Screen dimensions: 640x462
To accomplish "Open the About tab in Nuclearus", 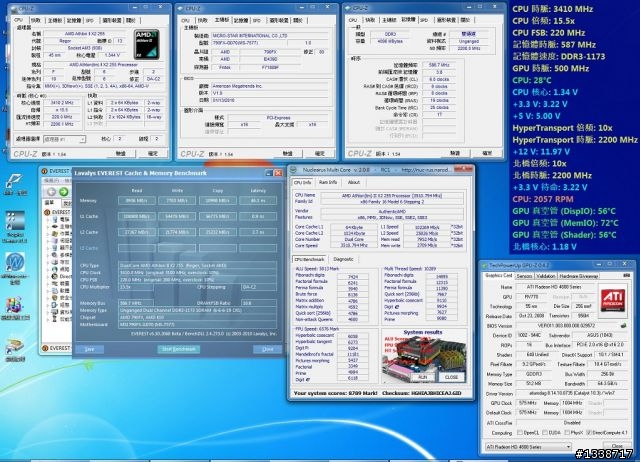I will (x=353, y=182).
